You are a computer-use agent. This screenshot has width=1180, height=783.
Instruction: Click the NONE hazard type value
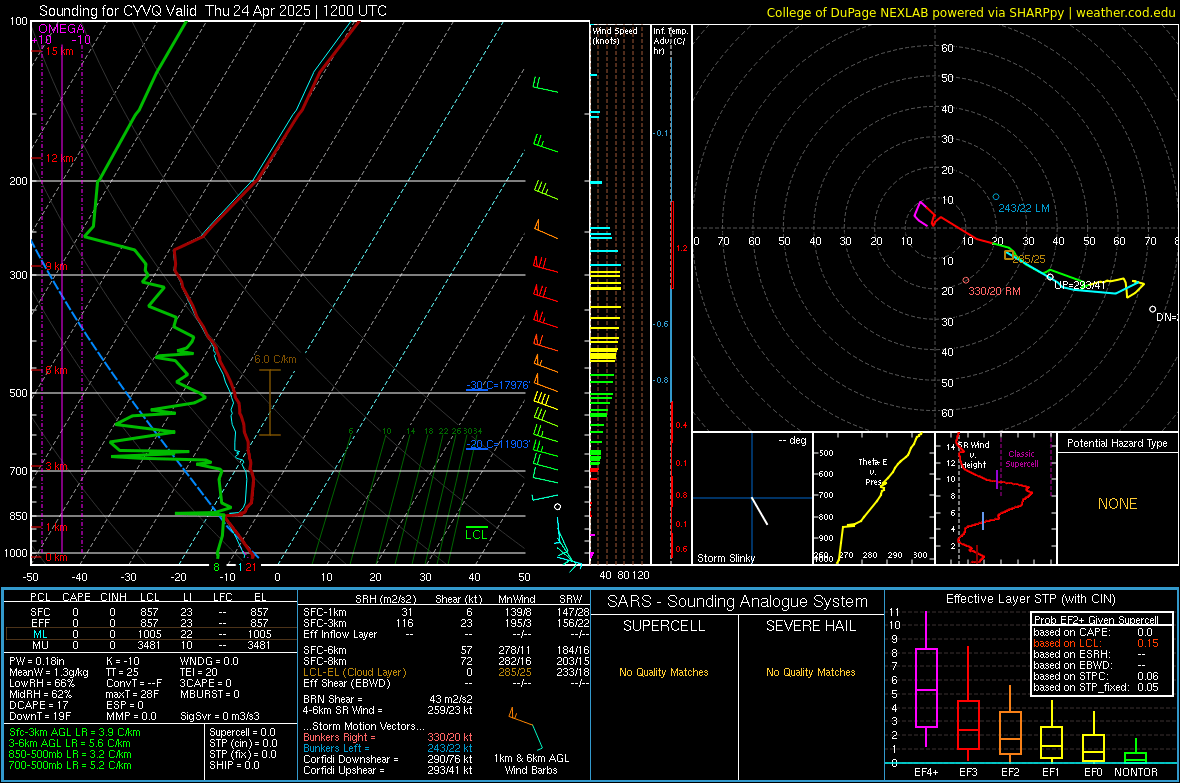(x=1117, y=504)
